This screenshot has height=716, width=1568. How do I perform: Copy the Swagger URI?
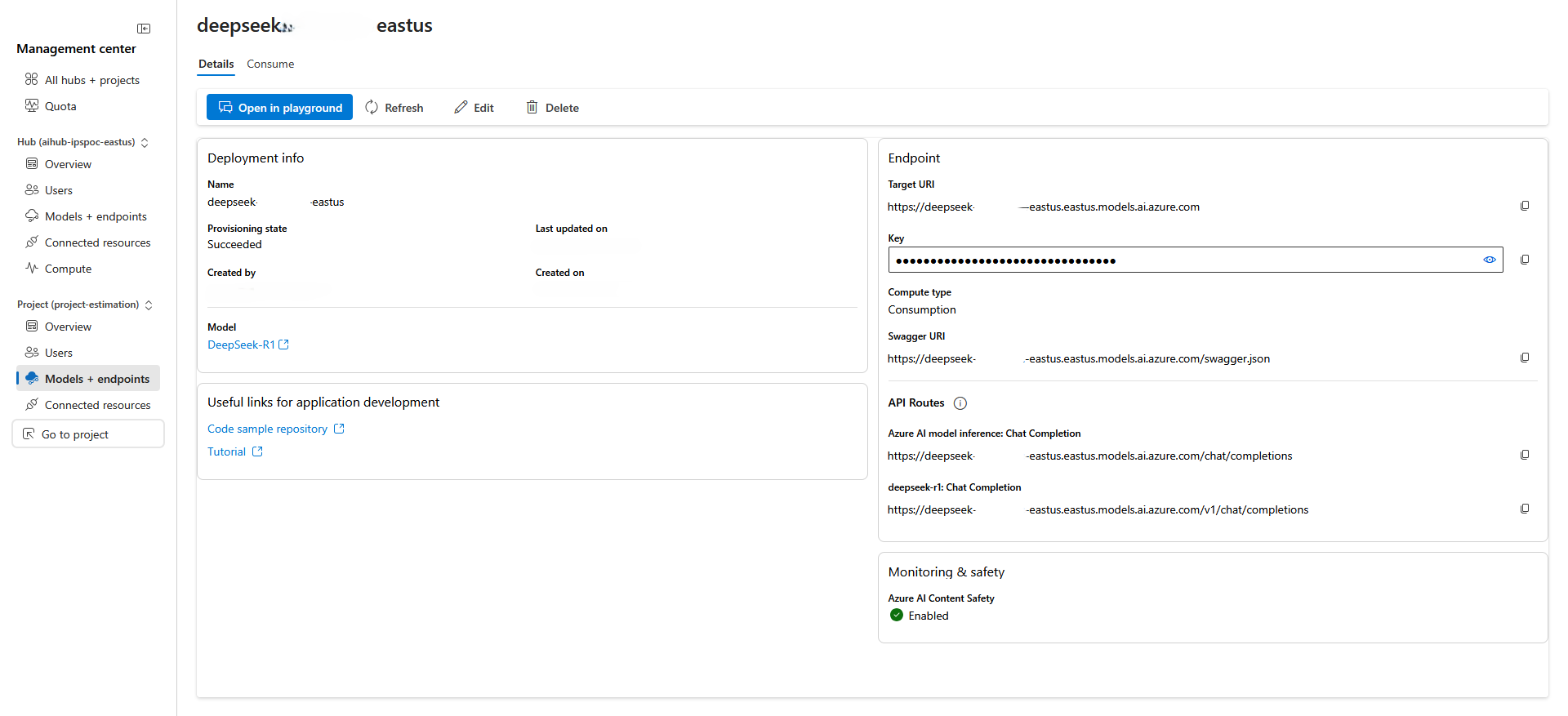pos(1525,358)
